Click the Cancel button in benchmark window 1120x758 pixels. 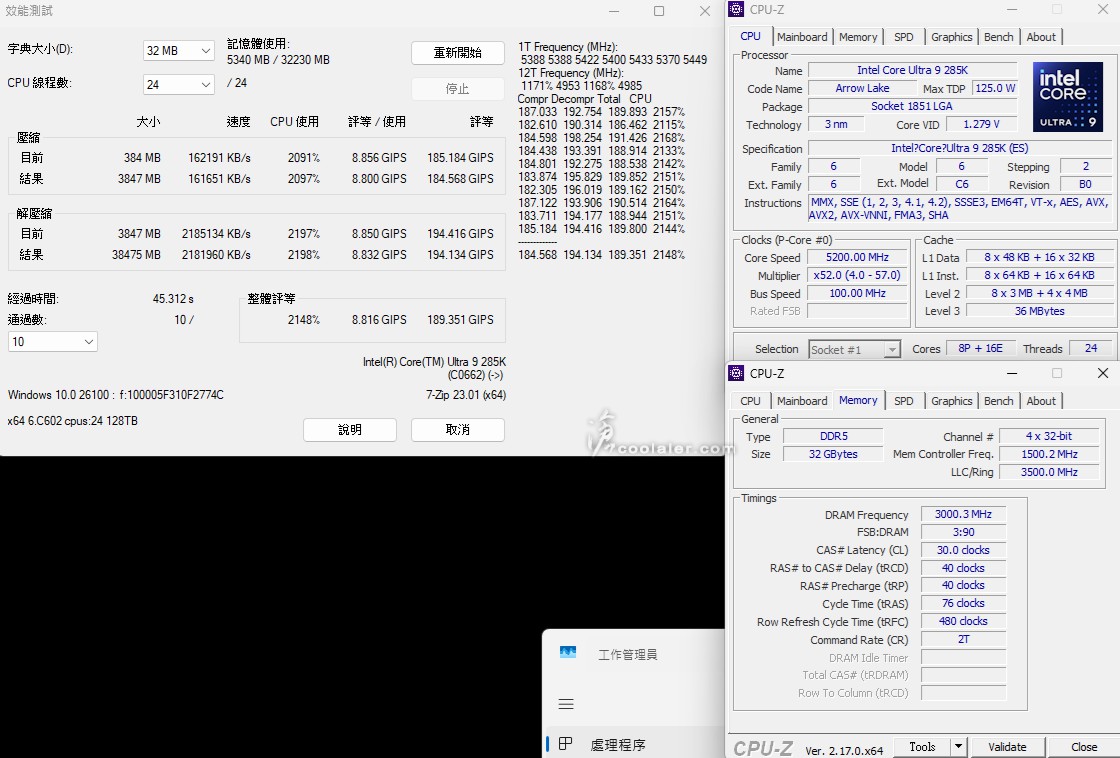point(458,430)
